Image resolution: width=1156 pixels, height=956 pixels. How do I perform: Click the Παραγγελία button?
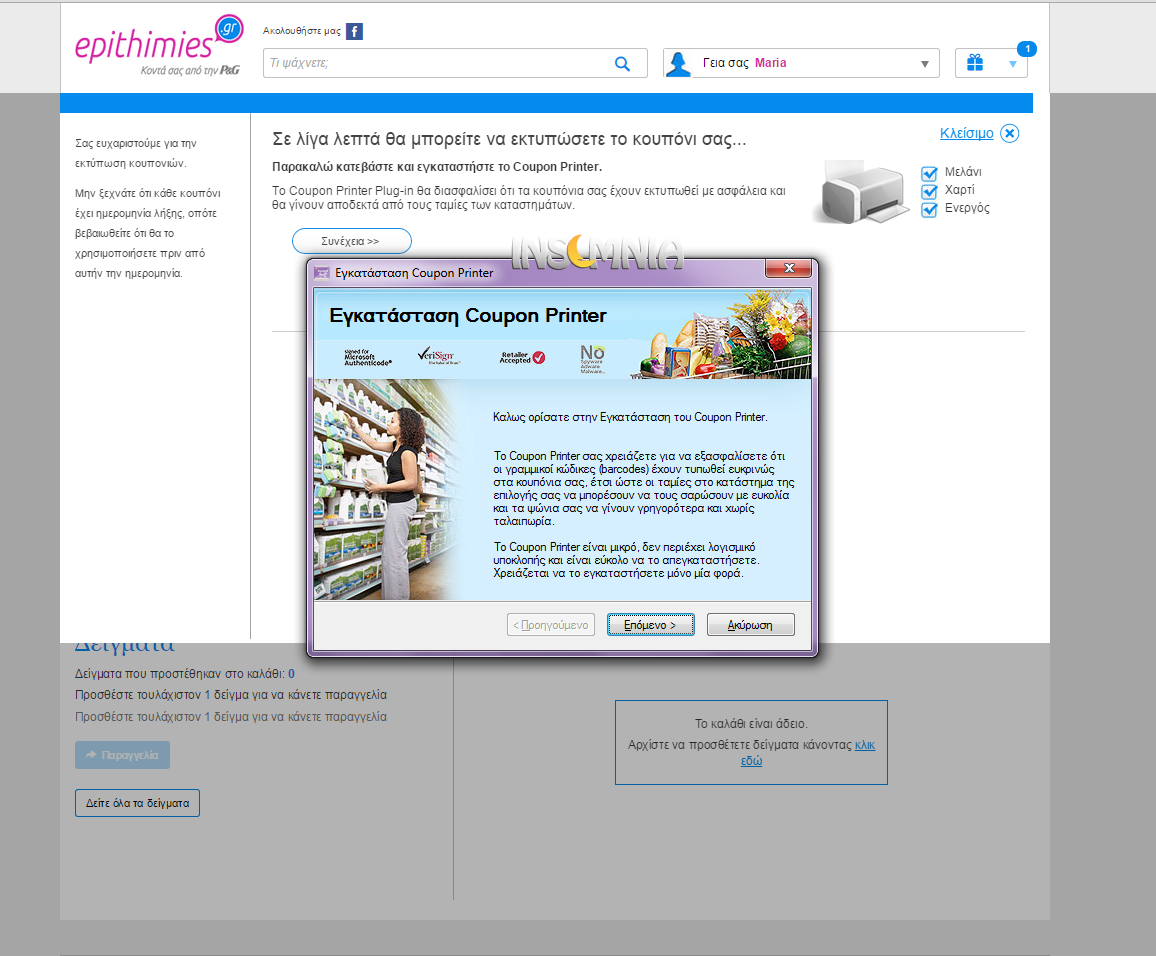click(122, 755)
